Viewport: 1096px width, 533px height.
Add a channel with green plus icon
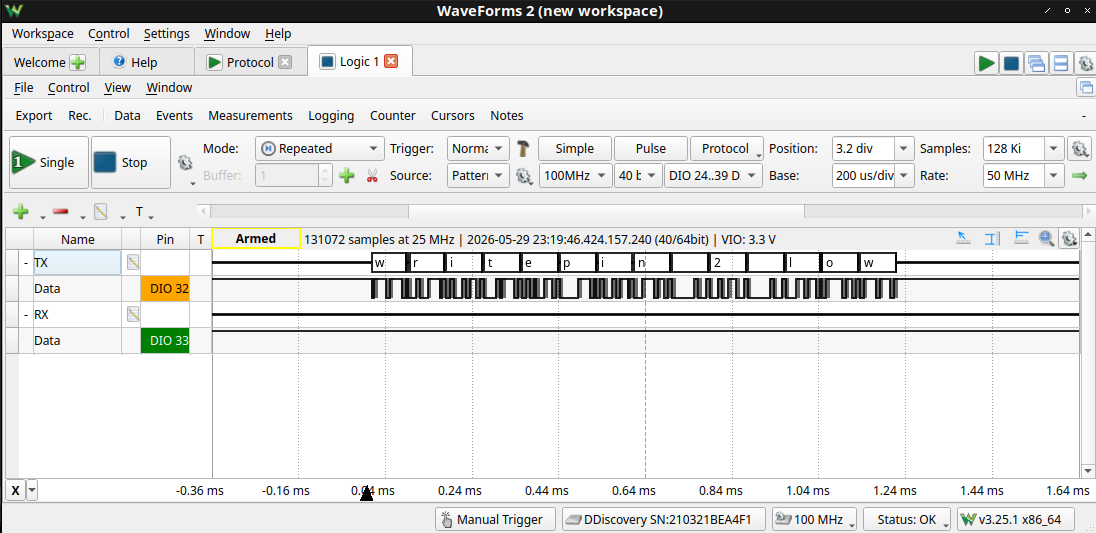coord(21,212)
